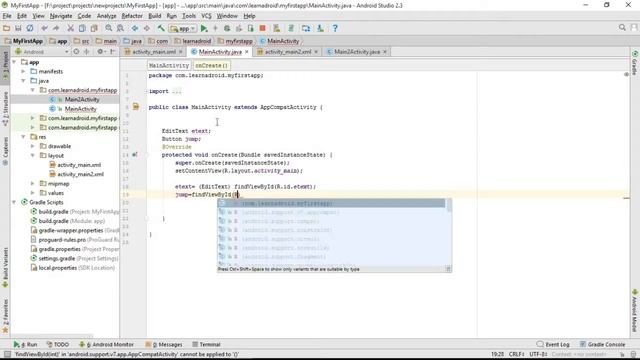
Task: Select the highlighted com.learnadroid.myfirstapp completion suggestion
Action: pyautogui.click(x=331, y=203)
